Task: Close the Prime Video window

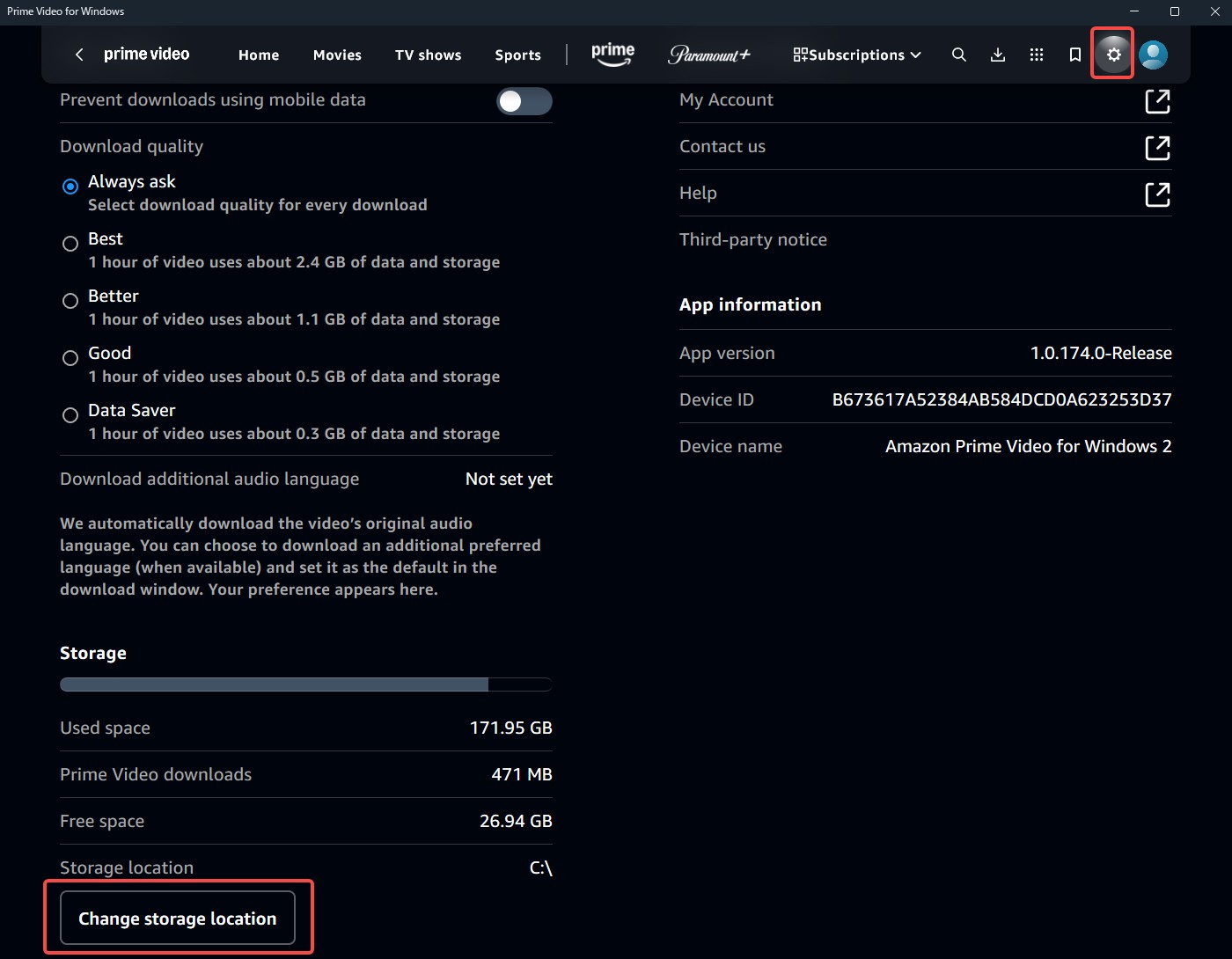Action: point(1214,11)
